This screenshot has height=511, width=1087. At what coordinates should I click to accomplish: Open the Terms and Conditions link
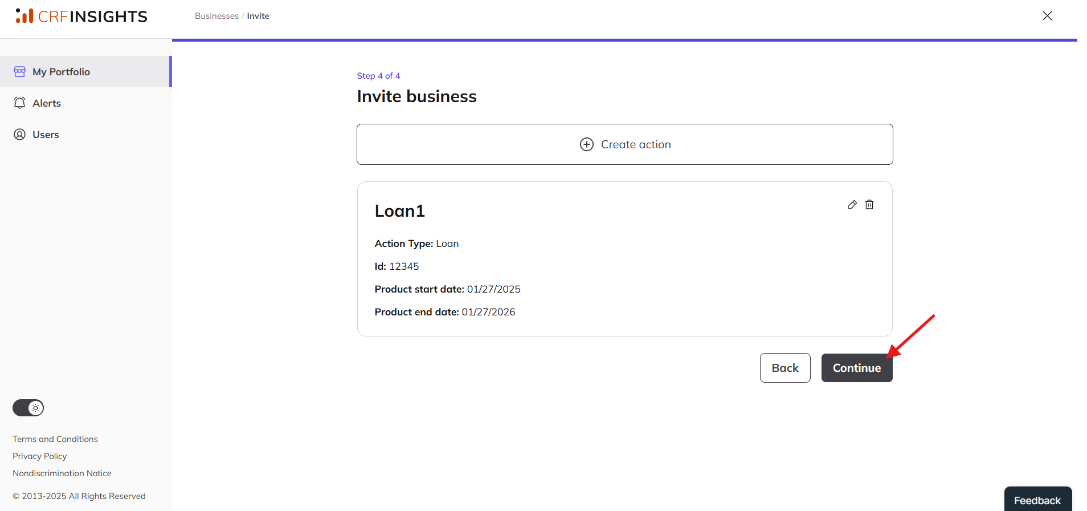coord(55,439)
